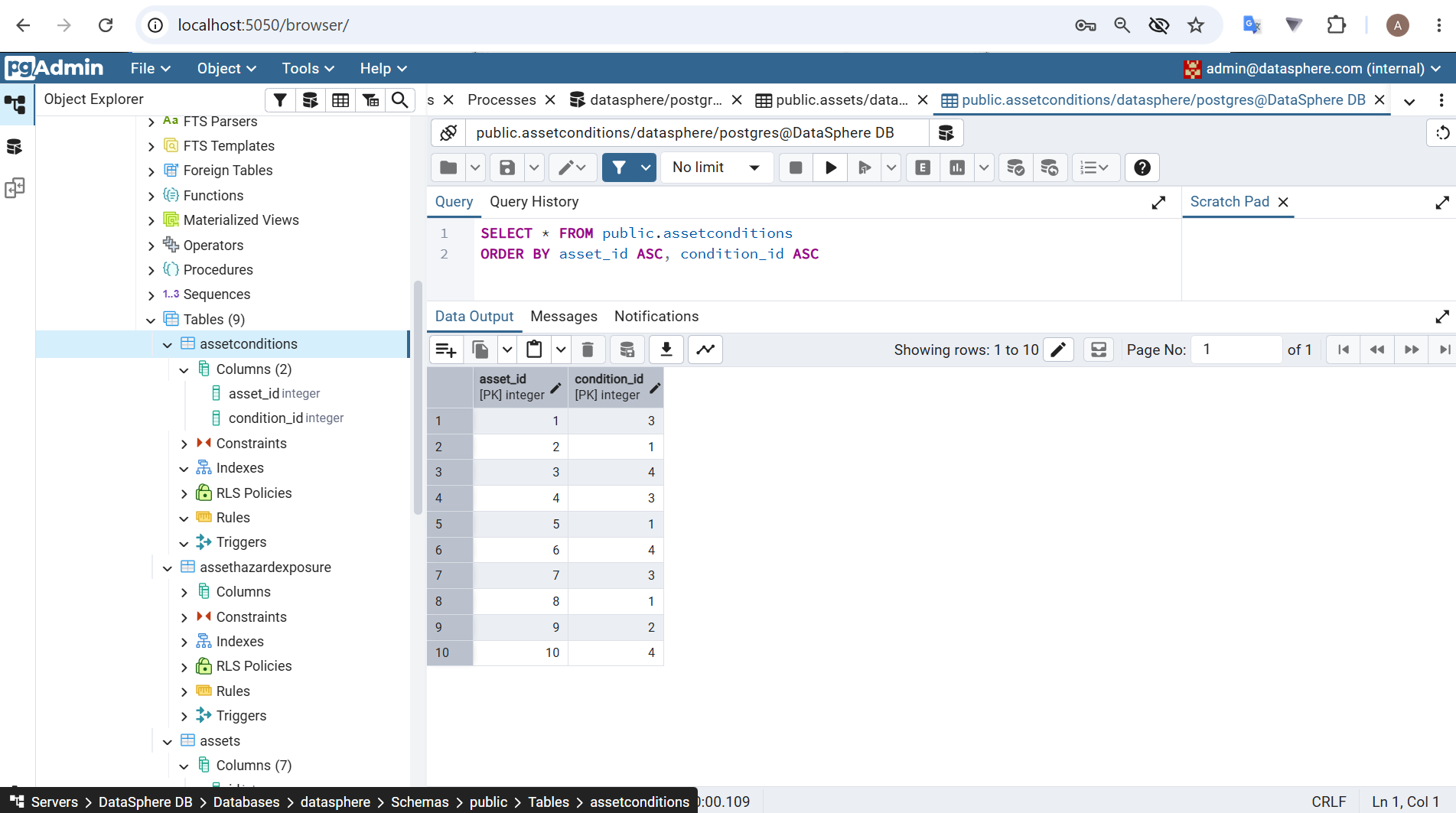Click the Rollback transaction icon
Screen dimensions: 1456x813
(1050, 167)
